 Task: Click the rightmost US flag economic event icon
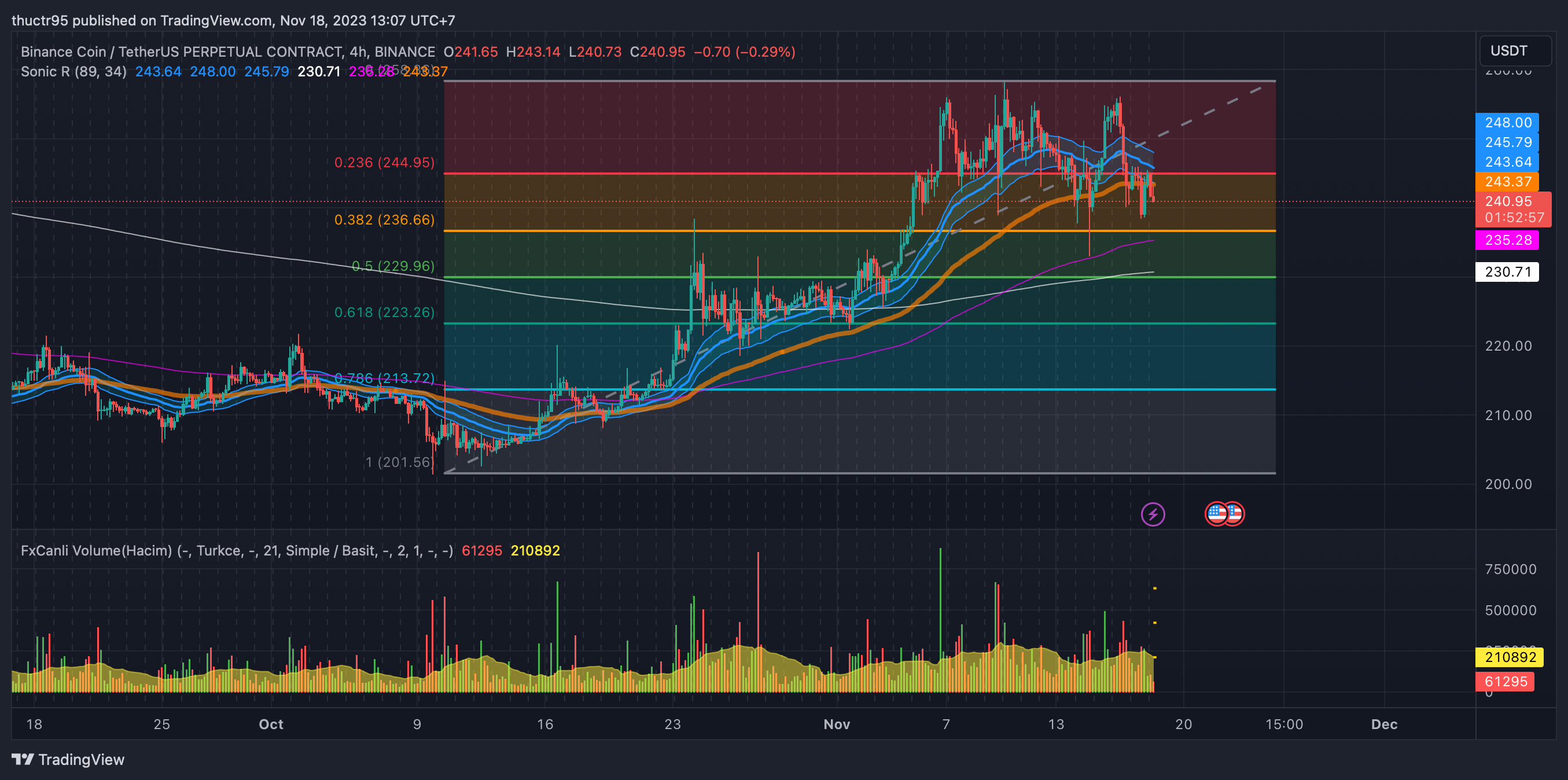[x=1233, y=514]
